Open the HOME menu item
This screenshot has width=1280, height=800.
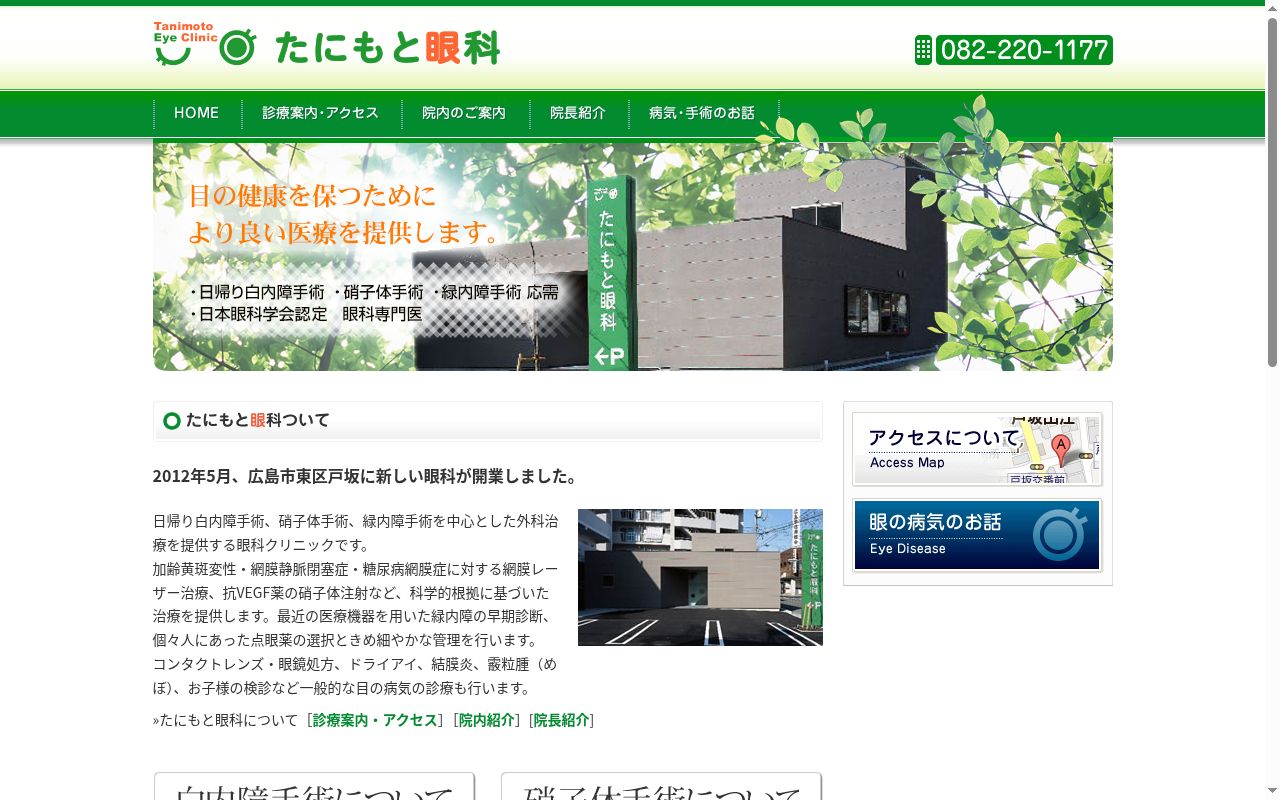click(x=197, y=113)
